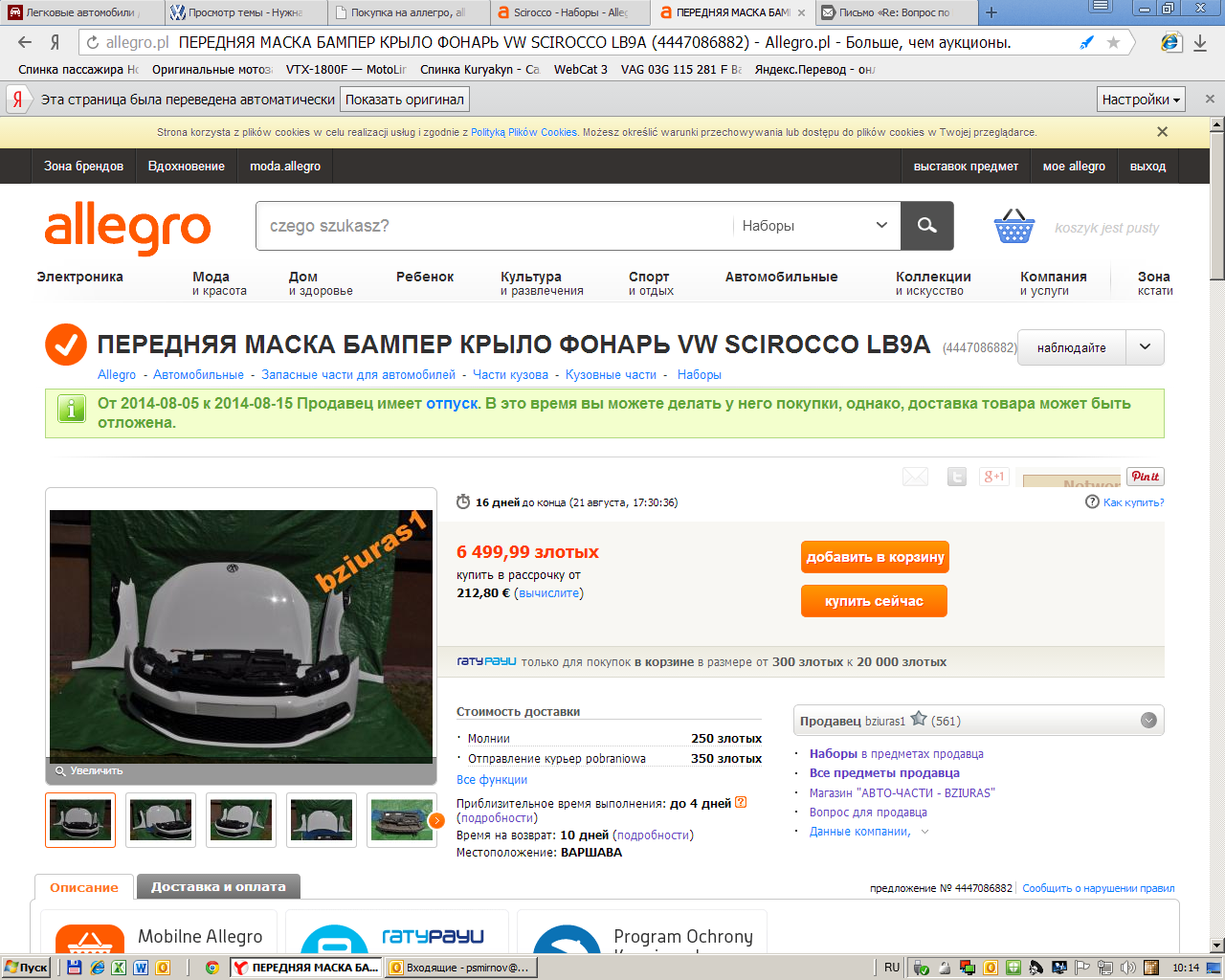Click the czego szukasz search field
1225x980 pixels.
coord(493,226)
